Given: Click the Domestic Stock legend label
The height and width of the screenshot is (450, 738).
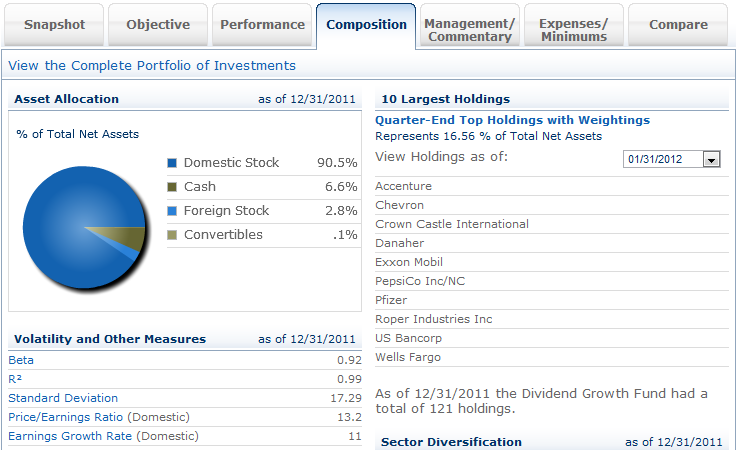Looking at the screenshot, I should [231, 163].
